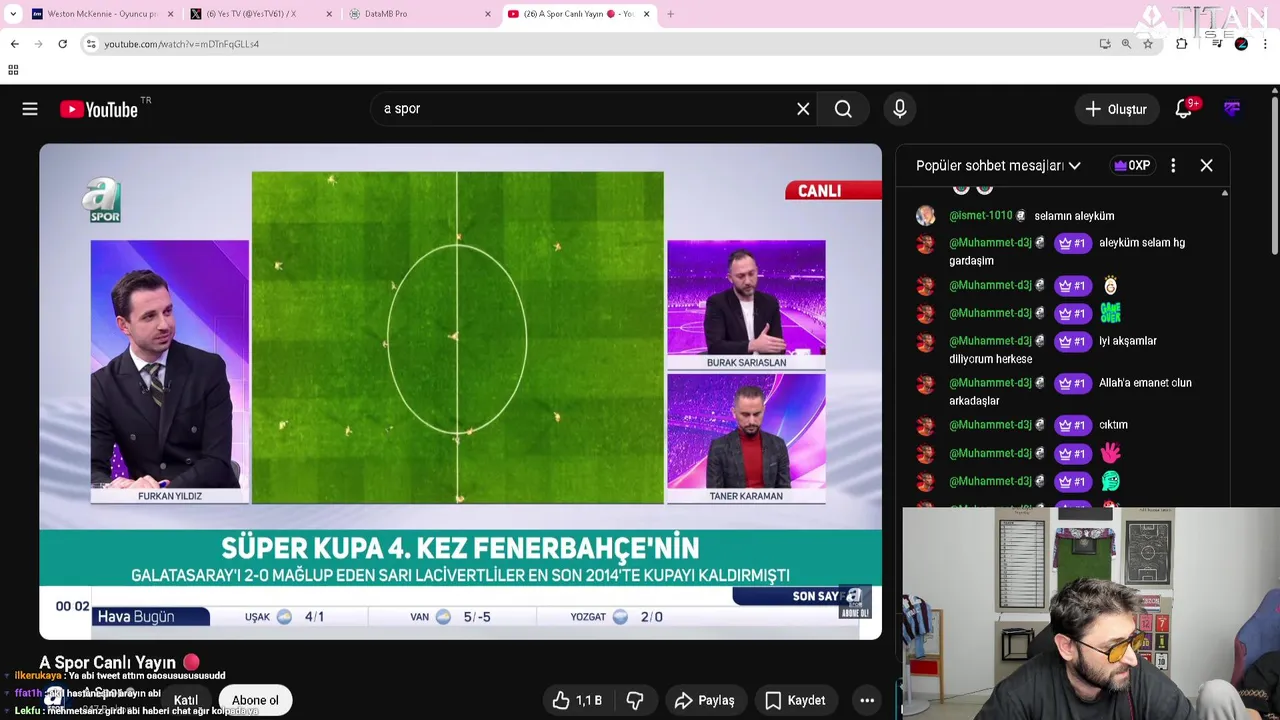This screenshot has width=1280, height=720.
Task: Close the live chat panel
Action: click(1207, 166)
